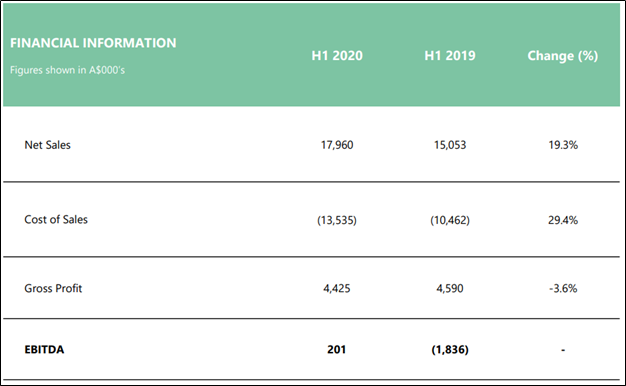This screenshot has height=386, width=626.
Task: Click the 15,053 Net Sales value
Action: 450,145
